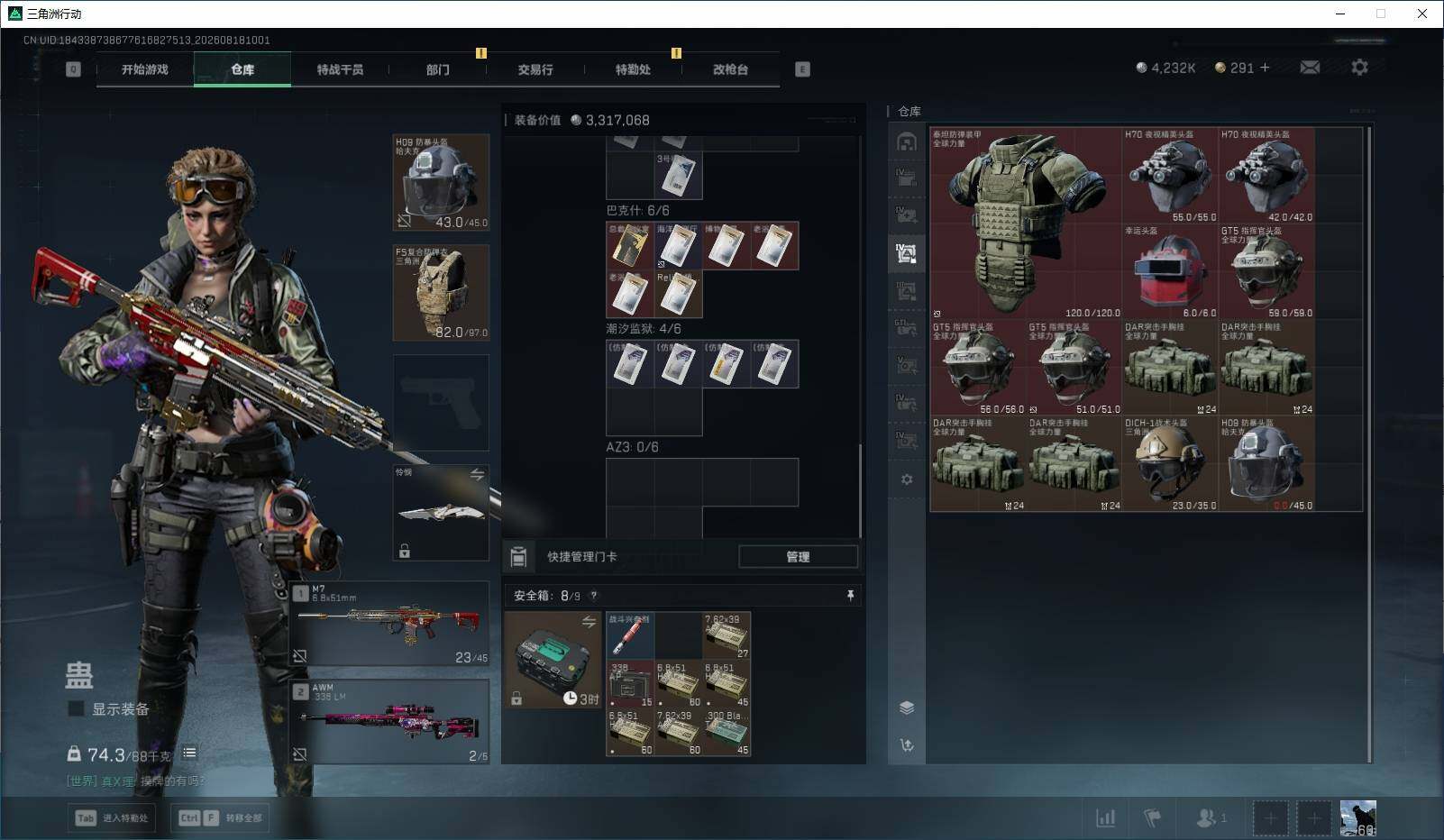Select the DICH-1 tactical helmet

[1170, 464]
